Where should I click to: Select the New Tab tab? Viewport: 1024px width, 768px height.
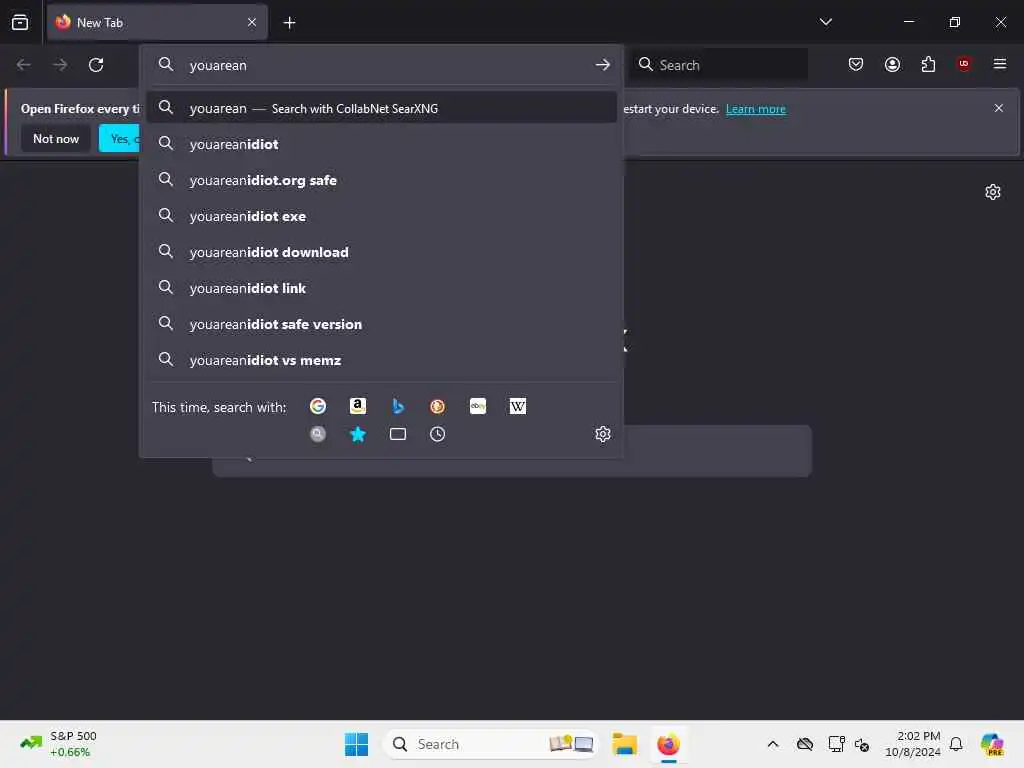pyautogui.click(x=157, y=22)
